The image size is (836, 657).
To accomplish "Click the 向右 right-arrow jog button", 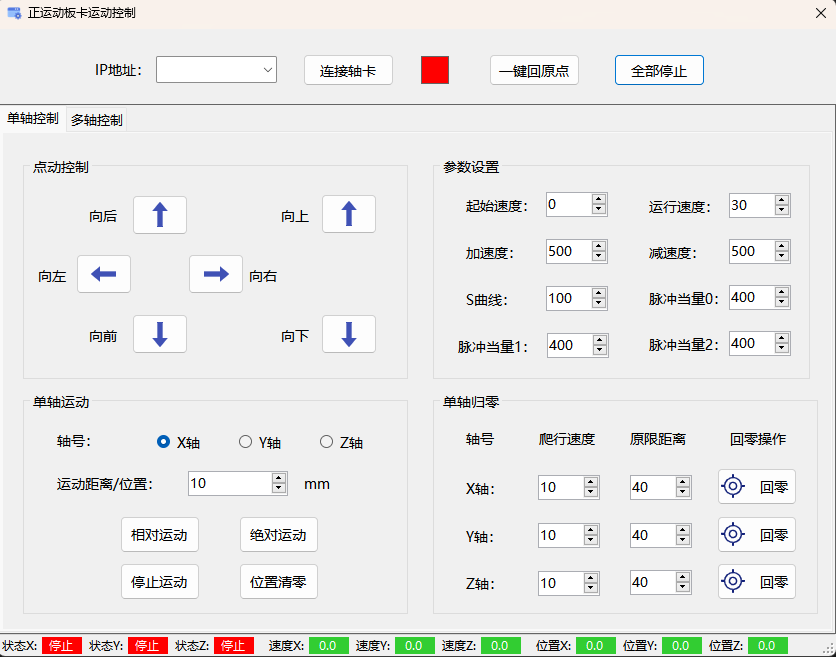I will coord(216,274).
